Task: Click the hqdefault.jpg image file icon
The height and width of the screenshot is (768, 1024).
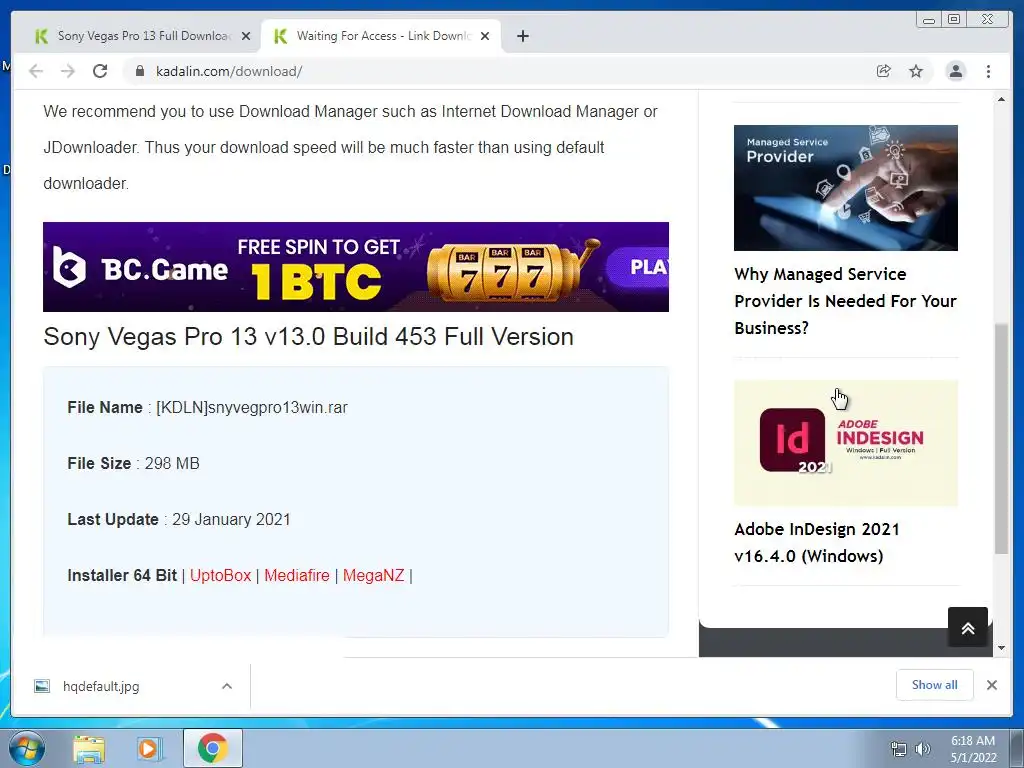Action: pos(42,686)
